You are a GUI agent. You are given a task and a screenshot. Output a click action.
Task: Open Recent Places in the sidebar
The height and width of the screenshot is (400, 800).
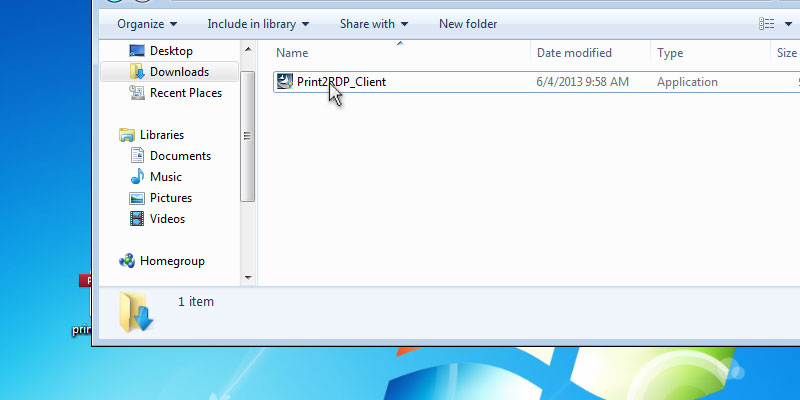pos(185,93)
